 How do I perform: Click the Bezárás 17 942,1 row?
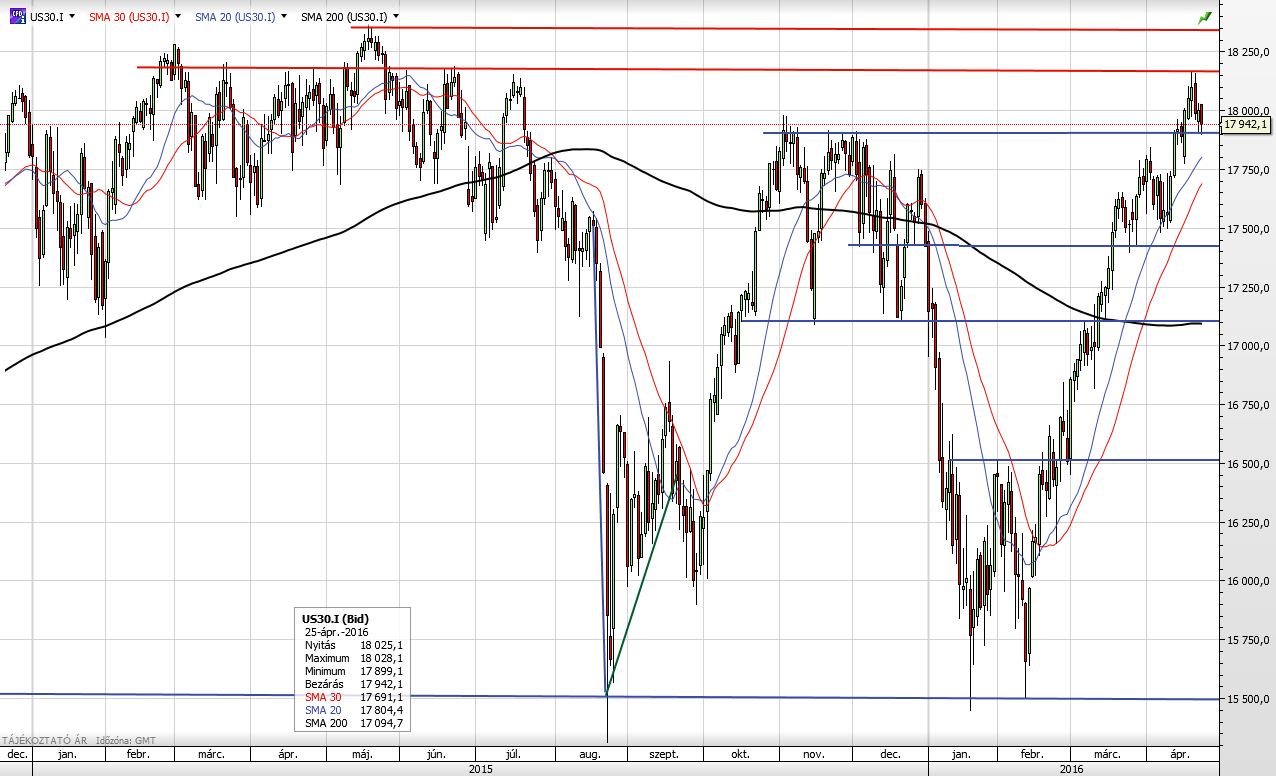354,684
